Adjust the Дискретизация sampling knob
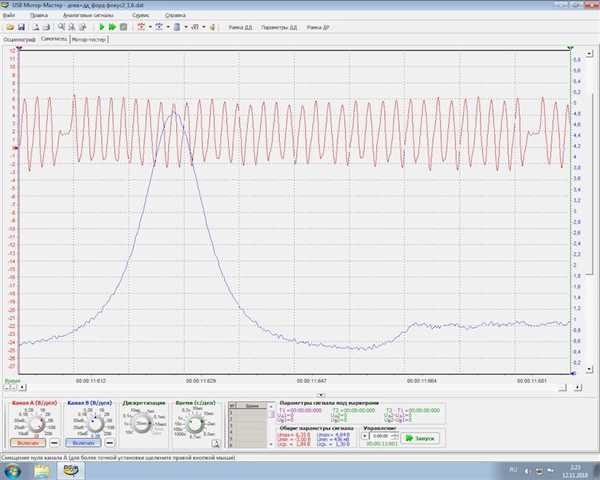 coord(142,423)
